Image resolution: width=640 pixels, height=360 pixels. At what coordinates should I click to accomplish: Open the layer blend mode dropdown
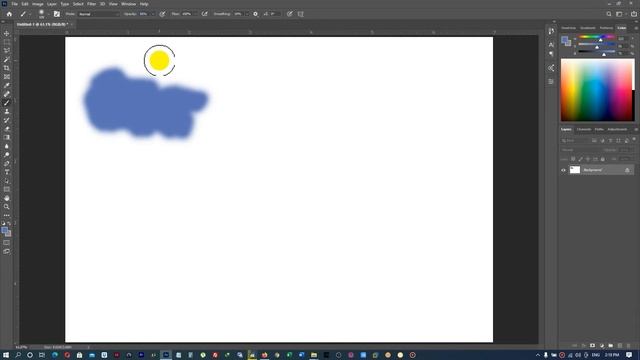(580, 150)
